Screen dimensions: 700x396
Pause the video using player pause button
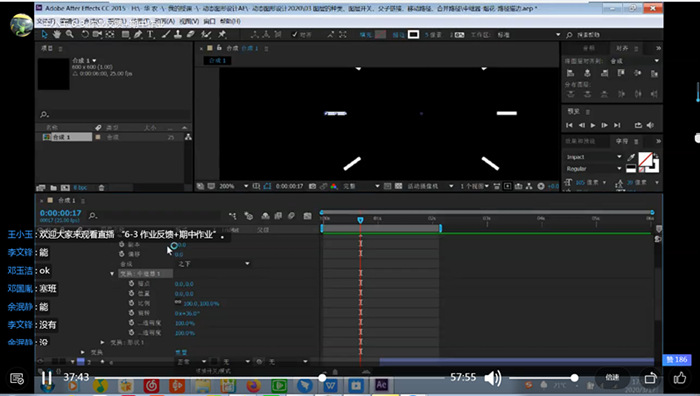pos(46,378)
